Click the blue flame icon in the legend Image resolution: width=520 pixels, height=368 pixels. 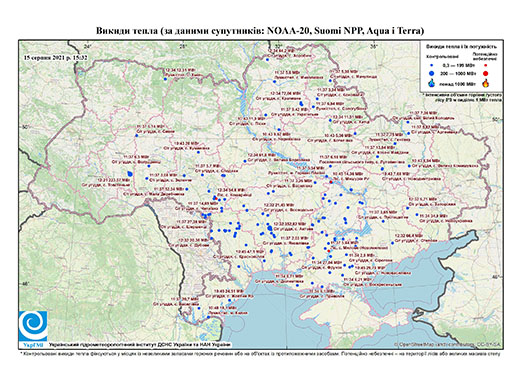432,83
